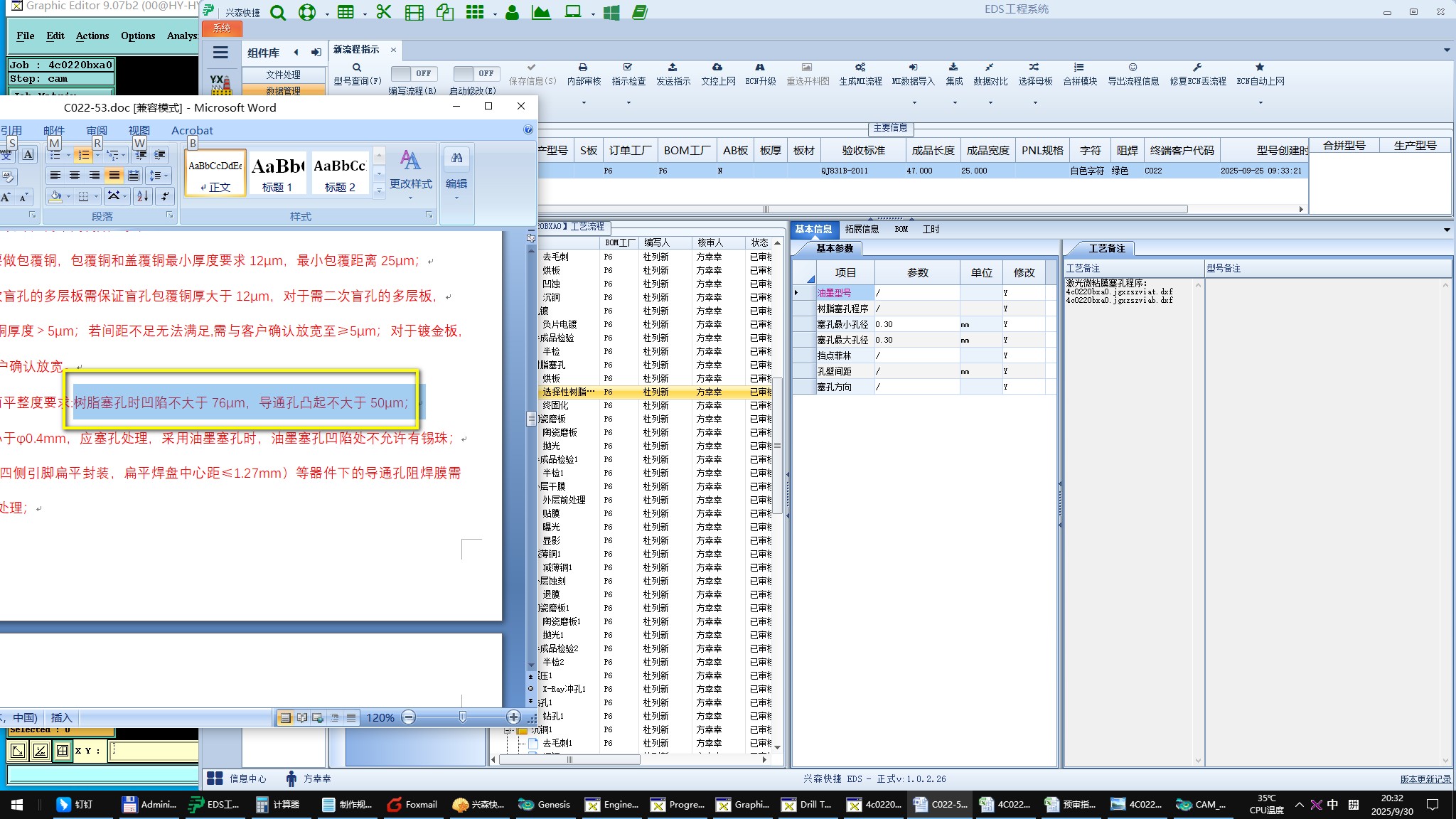Click the 生成MI流程 gears icon
The image size is (1456, 819).
click(x=860, y=68)
